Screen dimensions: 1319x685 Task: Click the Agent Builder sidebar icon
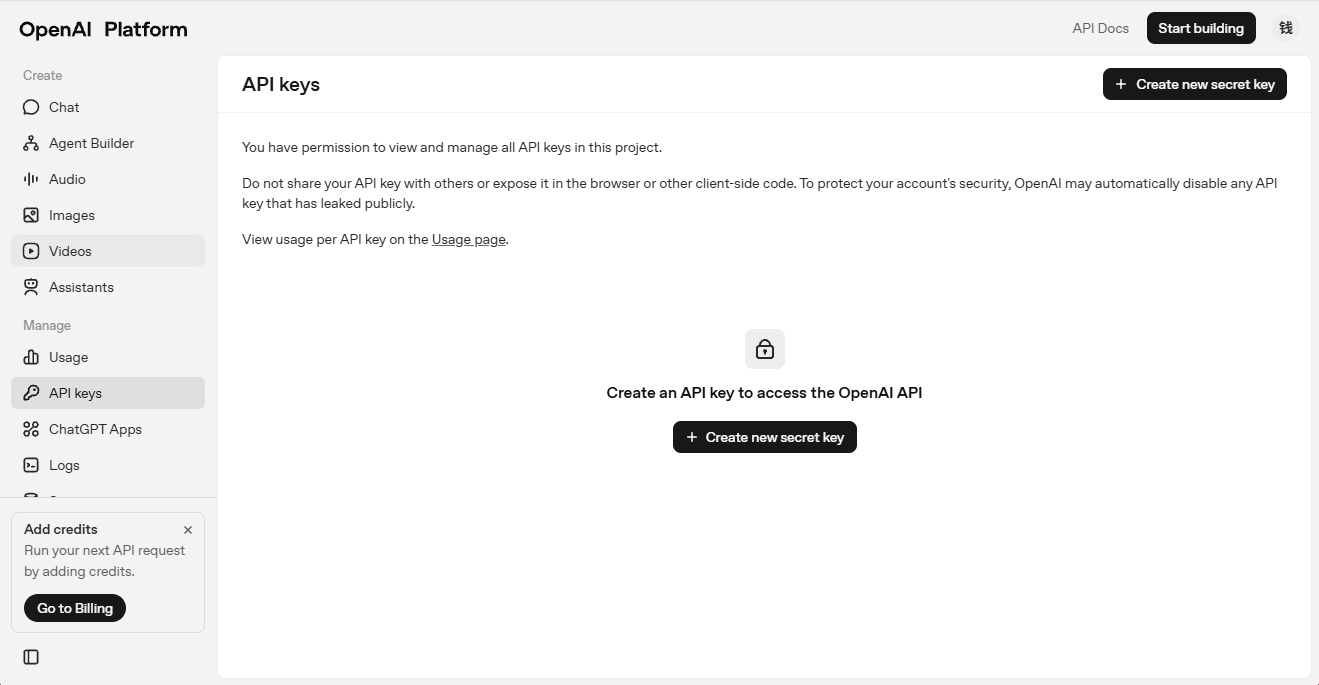tap(31, 143)
